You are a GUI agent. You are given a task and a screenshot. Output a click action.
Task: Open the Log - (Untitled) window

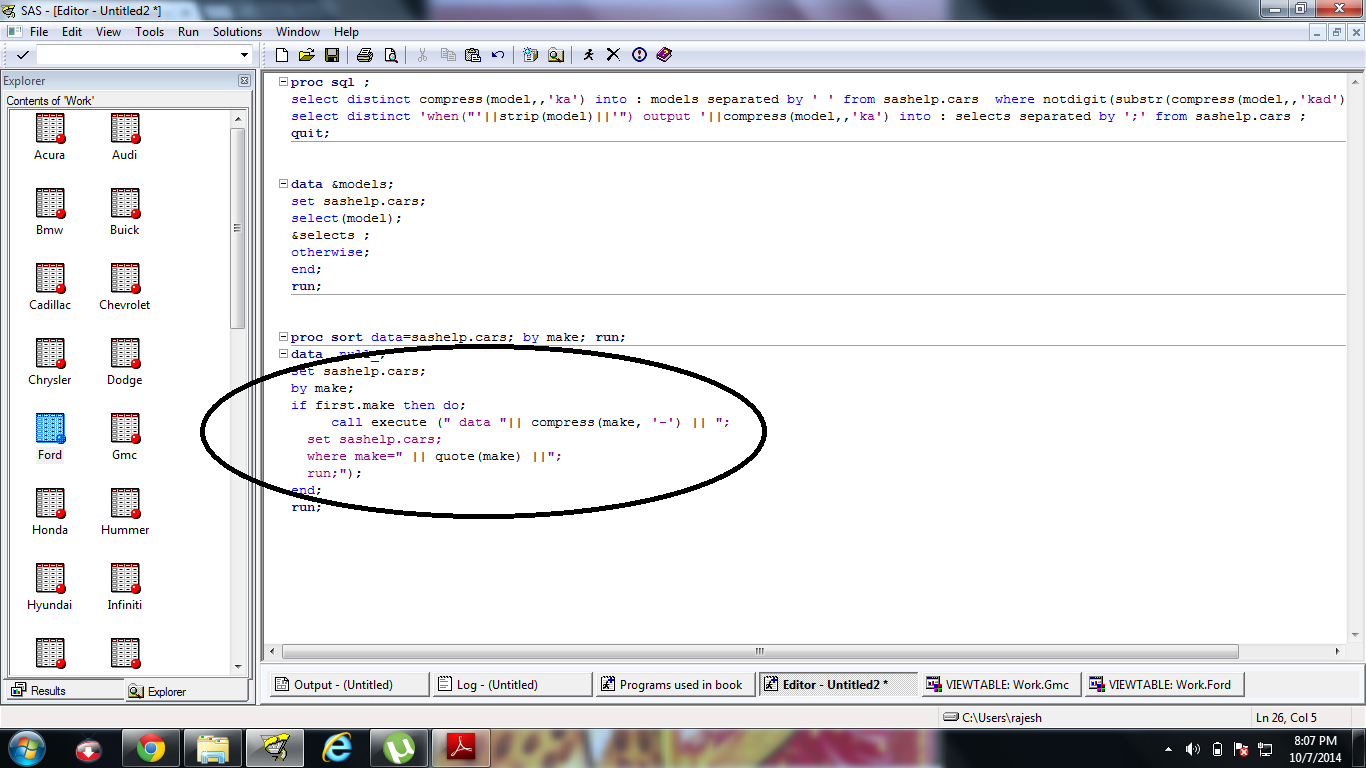(511, 684)
